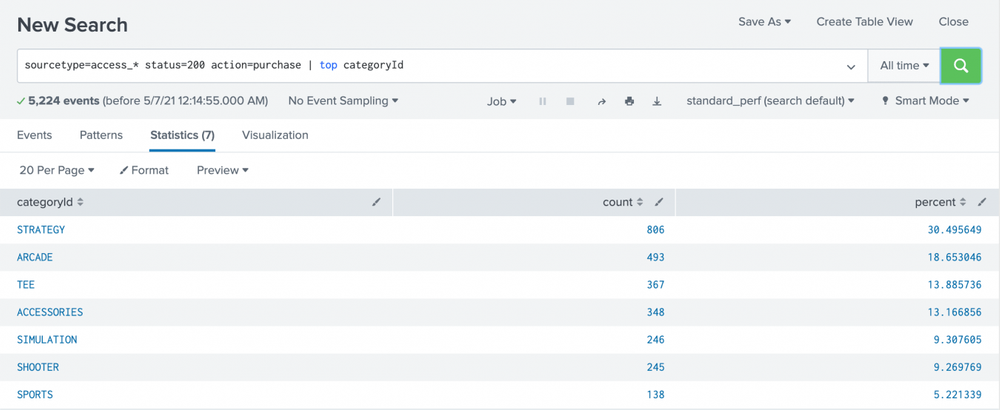
Task: Print the search results
Action: pyautogui.click(x=629, y=101)
